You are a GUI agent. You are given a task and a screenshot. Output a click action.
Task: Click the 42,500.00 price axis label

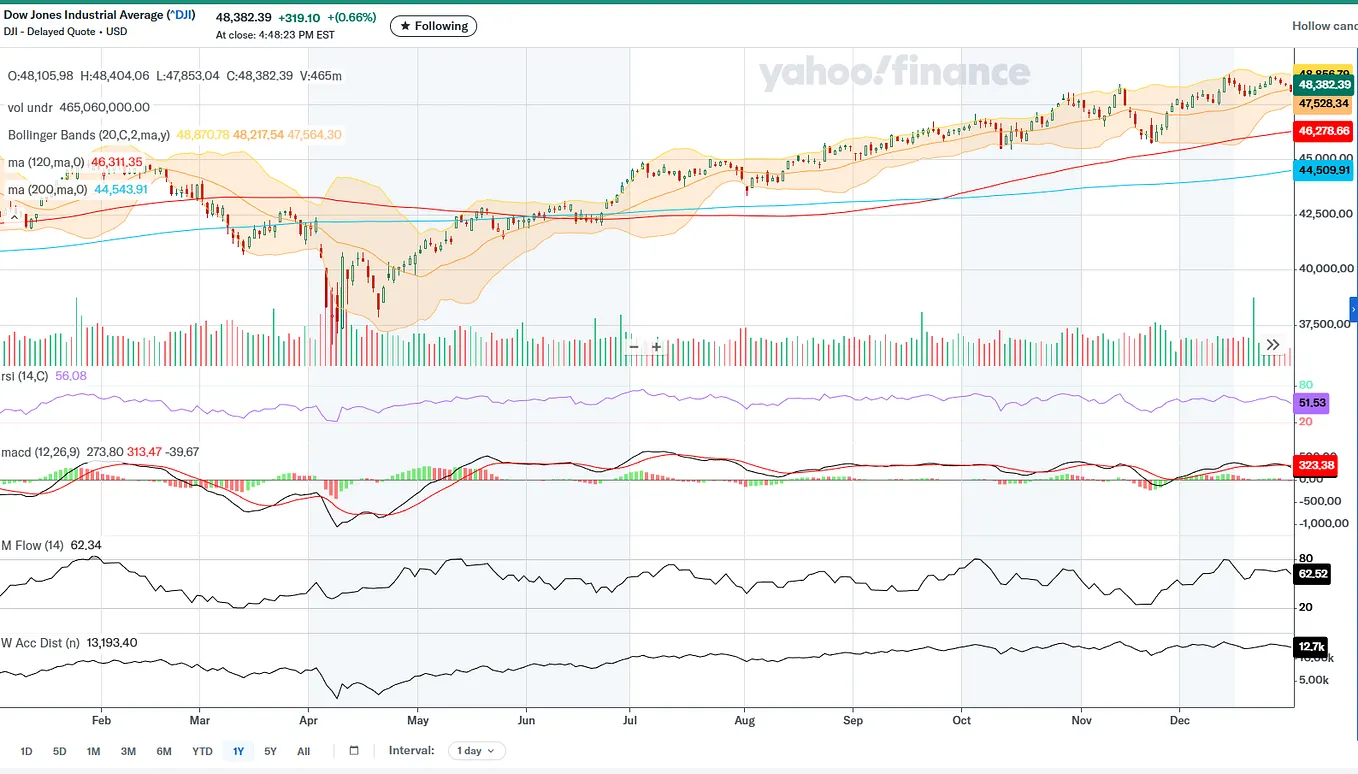1324,213
